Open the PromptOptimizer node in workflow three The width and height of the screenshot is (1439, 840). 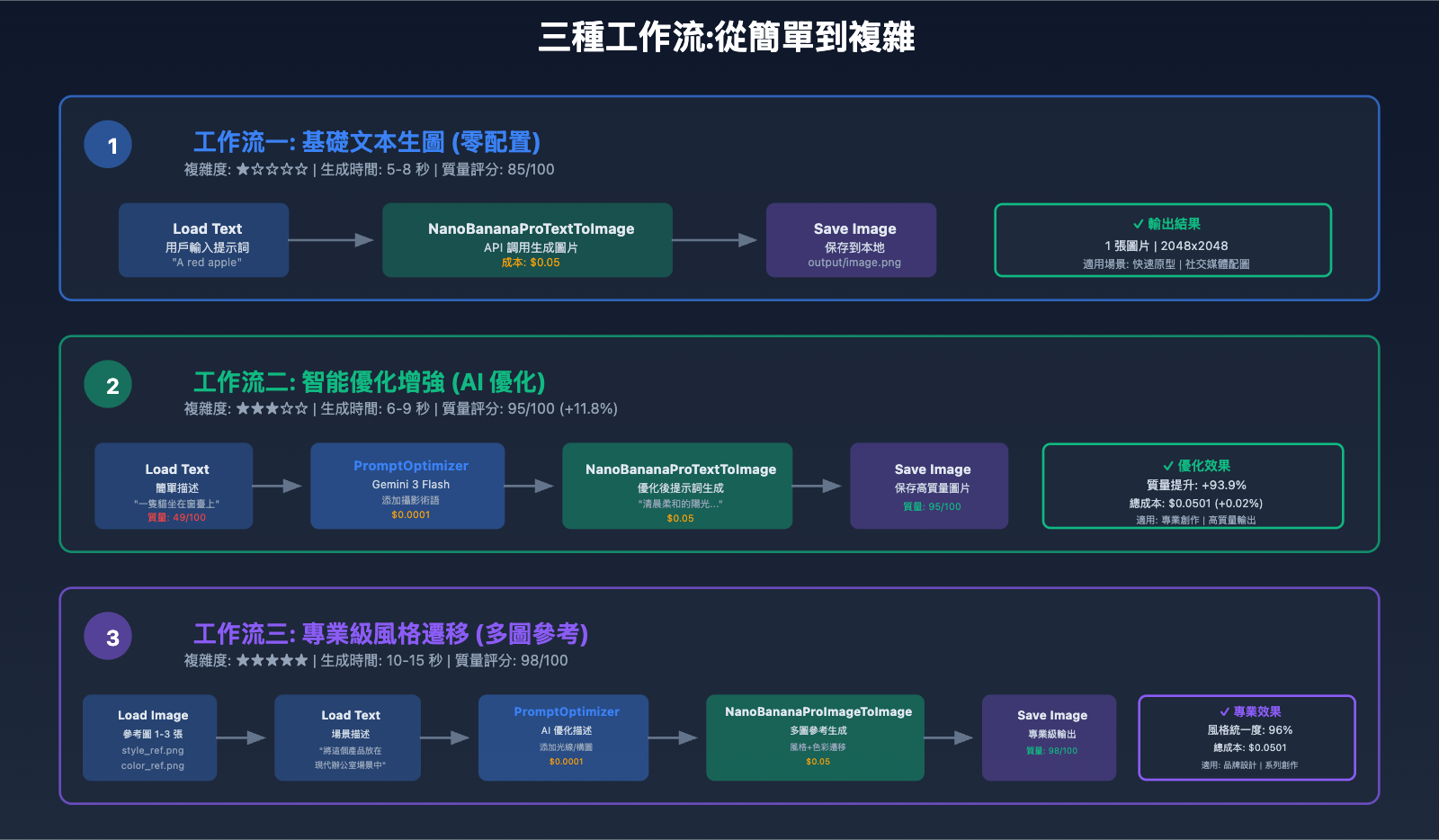563,737
